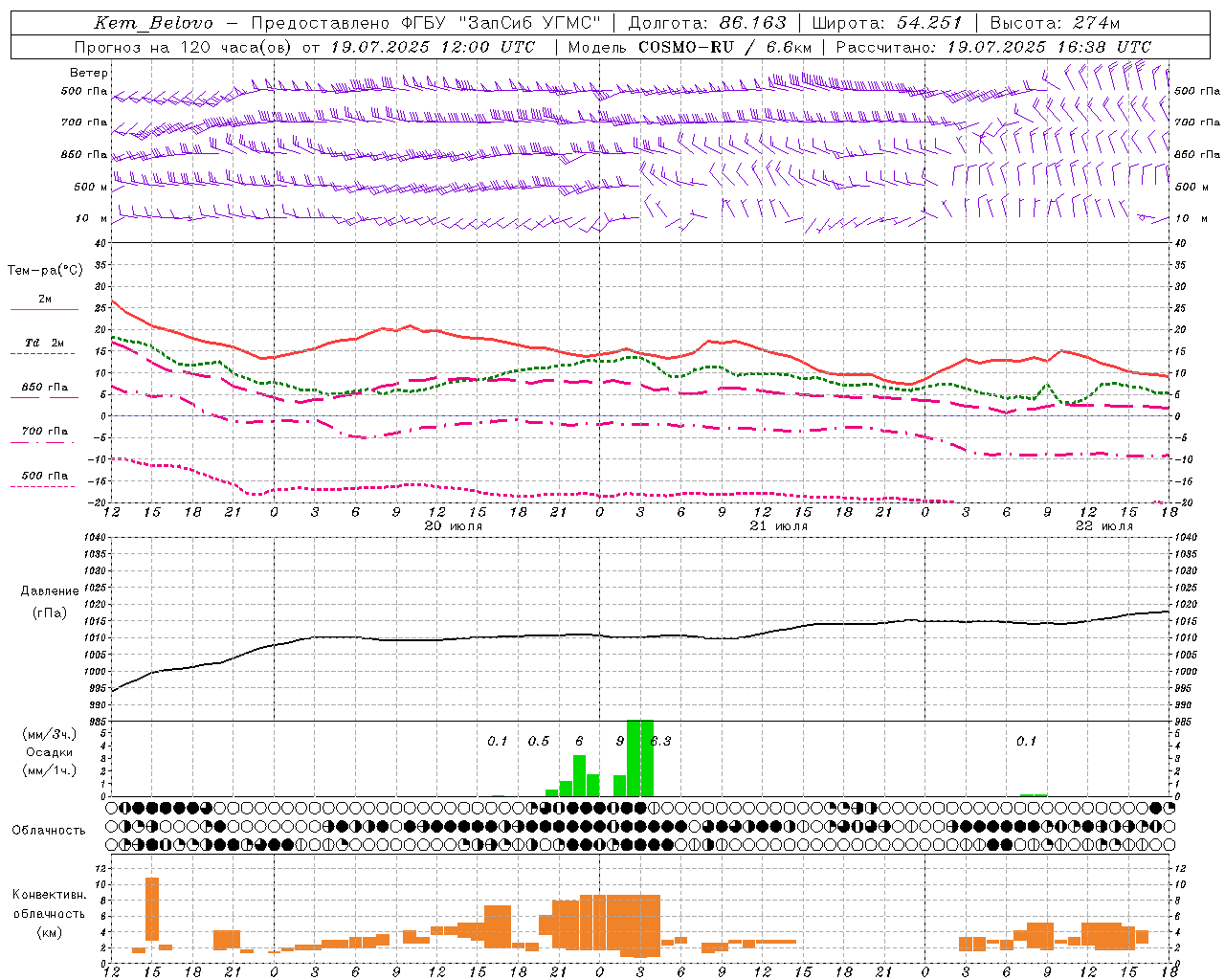Click the '6.3' precipitation value label
Image resolution: width=1225 pixels, height=980 pixels.
pos(661,742)
